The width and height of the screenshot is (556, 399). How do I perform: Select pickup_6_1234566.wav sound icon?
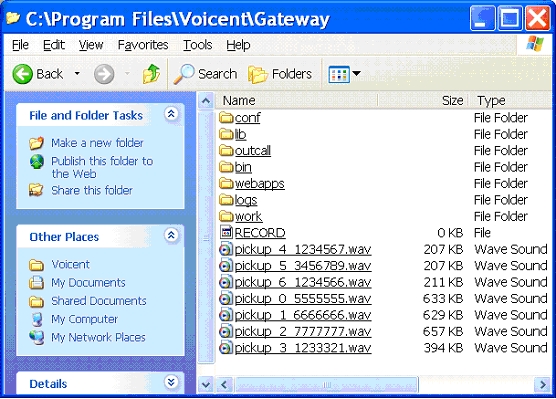point(226,282)
